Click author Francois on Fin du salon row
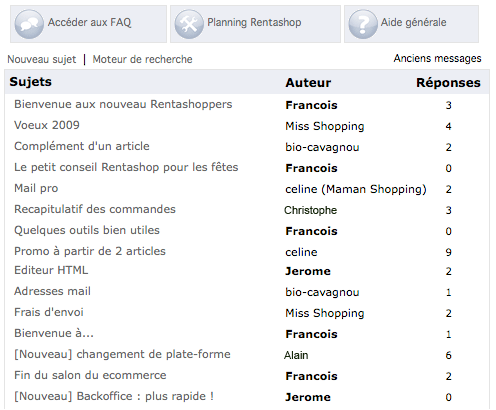496x410 pixels. pyautogui.click(x=311, y=376)
